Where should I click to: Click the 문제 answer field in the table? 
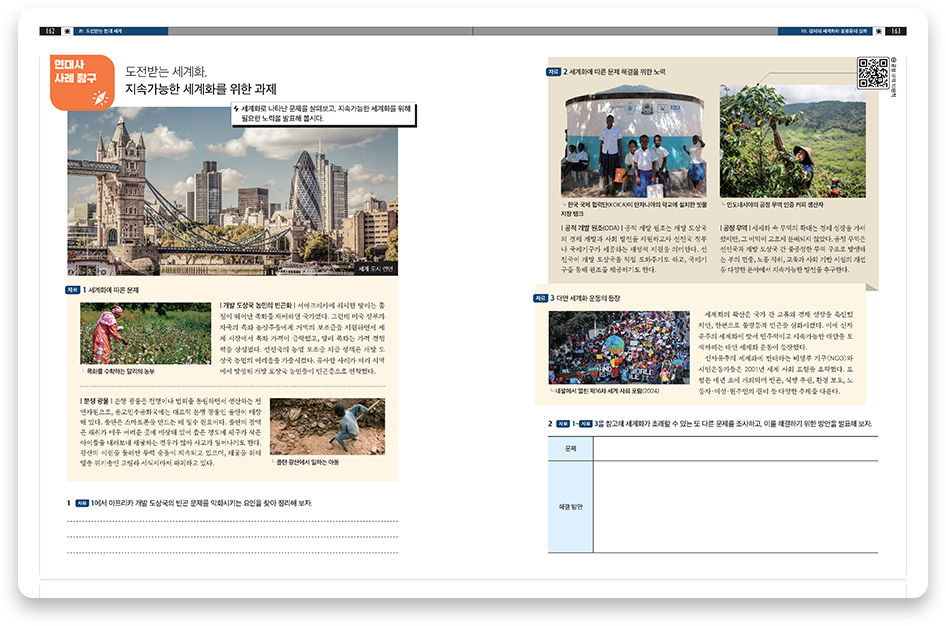[x=735, y=449]
